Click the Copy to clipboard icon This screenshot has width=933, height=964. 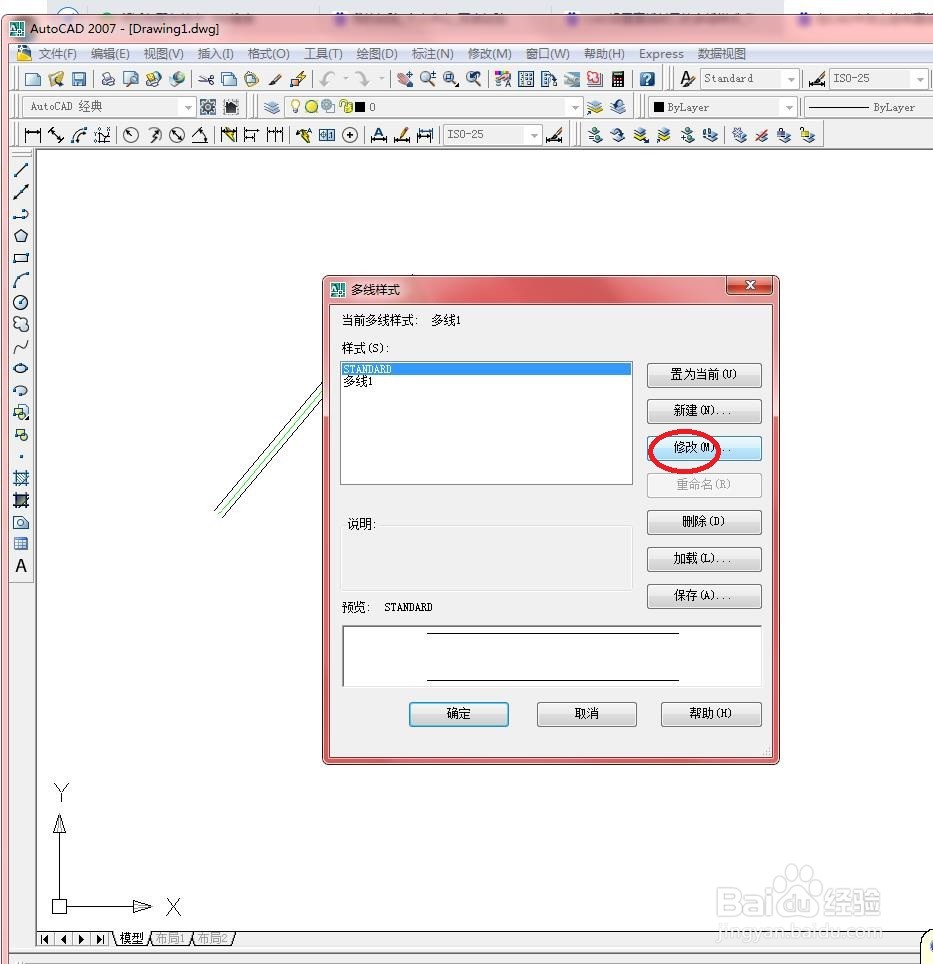click(x=229, y=79)
